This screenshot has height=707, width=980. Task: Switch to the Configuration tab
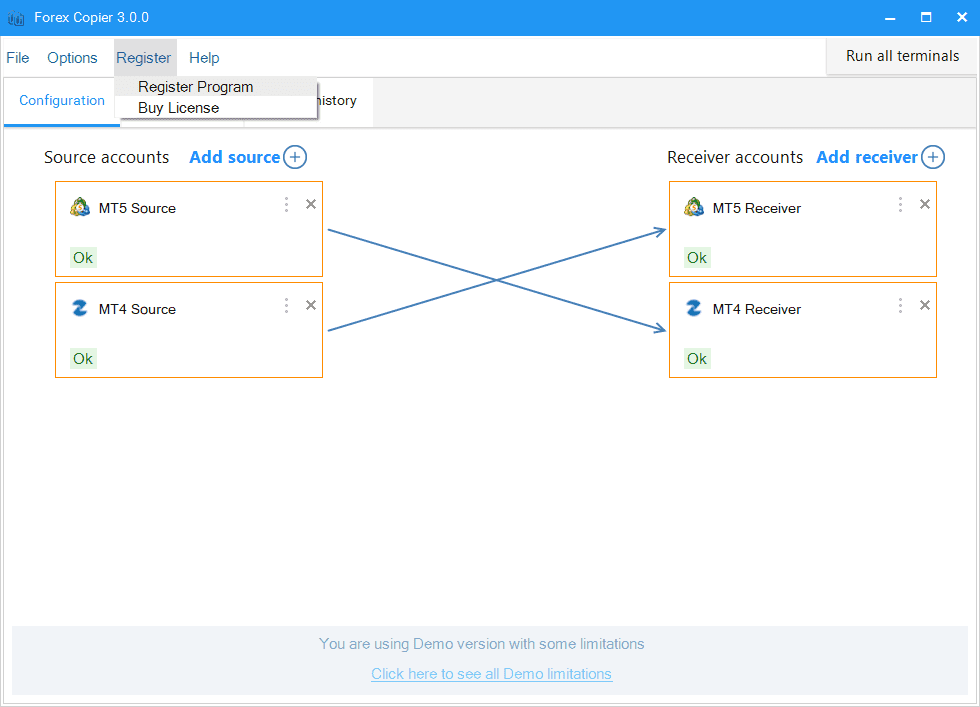pos(62,101)
